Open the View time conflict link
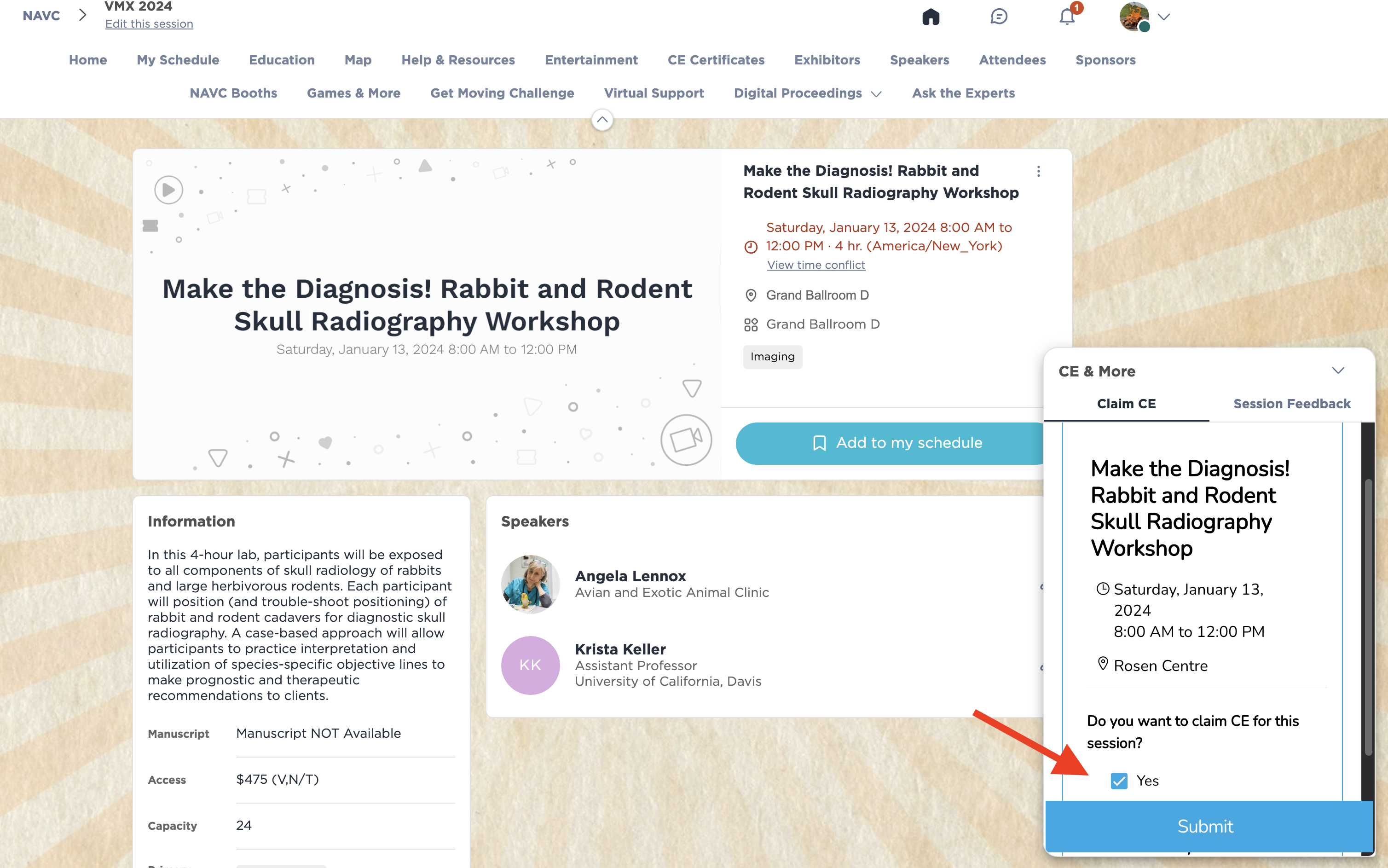This screenshot has width=1388, height=868. pyautogui.click(x=815, y=265)
